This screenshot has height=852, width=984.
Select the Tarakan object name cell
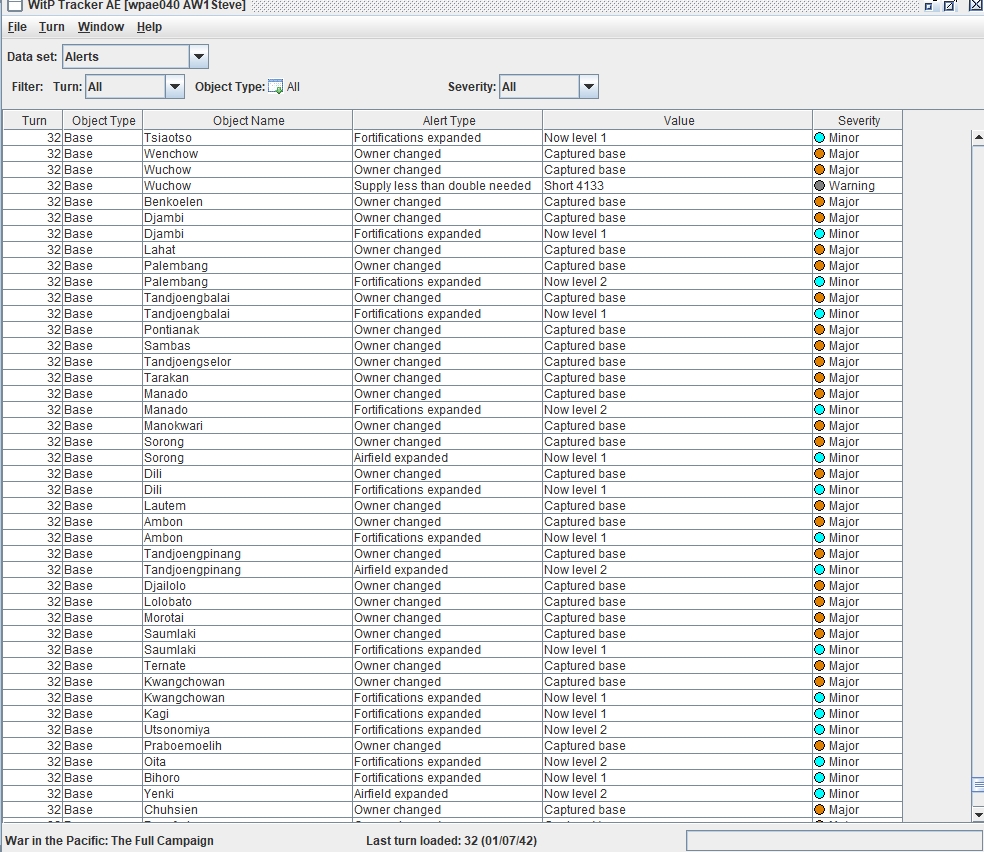pyautogui.click(x=248, y=378)
